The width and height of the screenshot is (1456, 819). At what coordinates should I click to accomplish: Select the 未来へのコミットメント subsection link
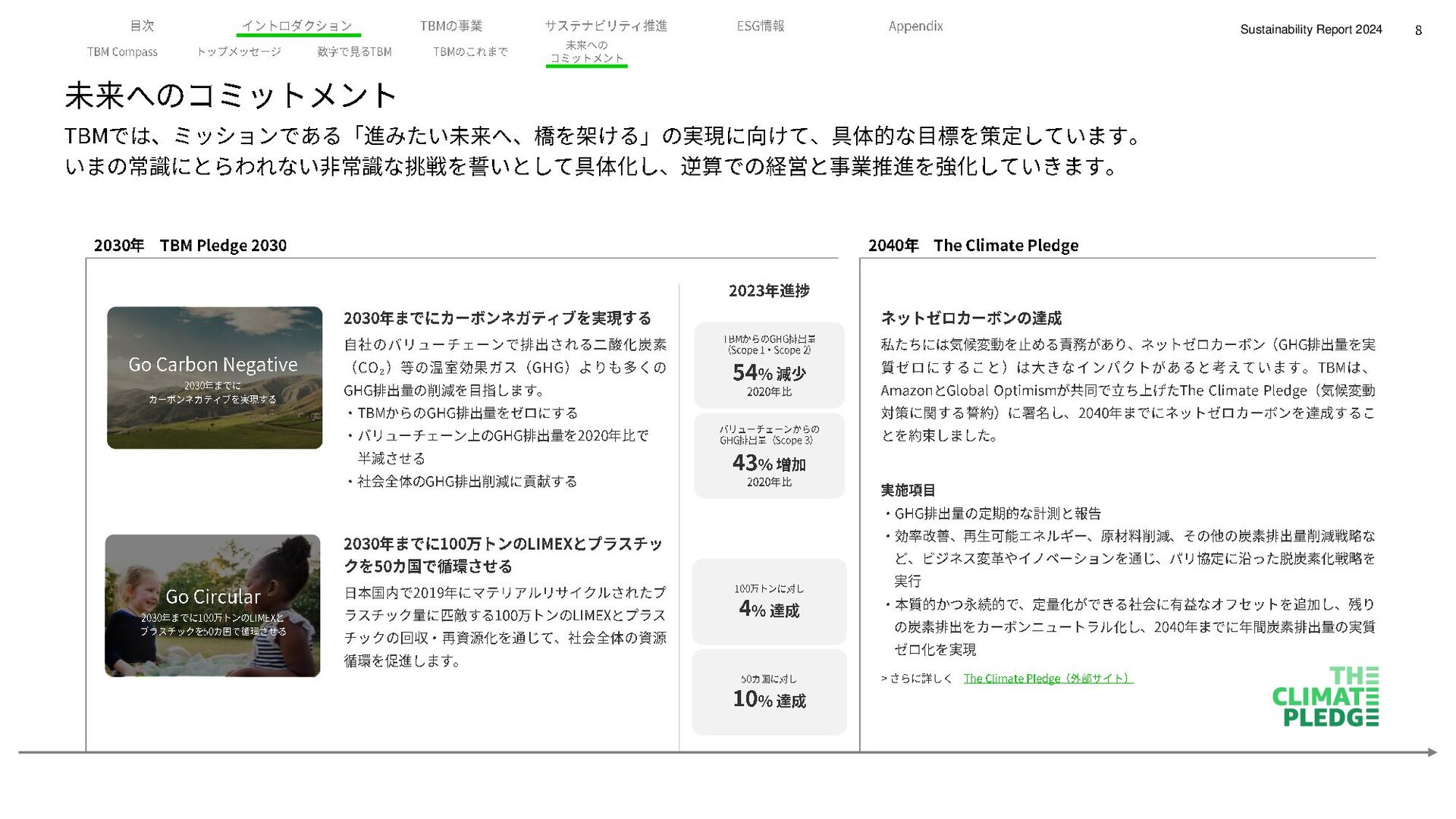coord(586,52)
